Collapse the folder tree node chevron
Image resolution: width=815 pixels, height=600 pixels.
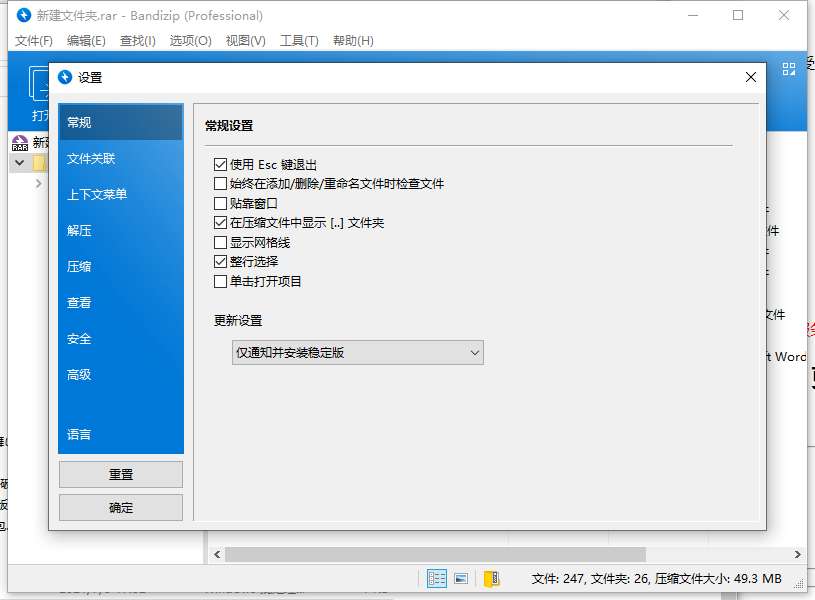(19, 162)
